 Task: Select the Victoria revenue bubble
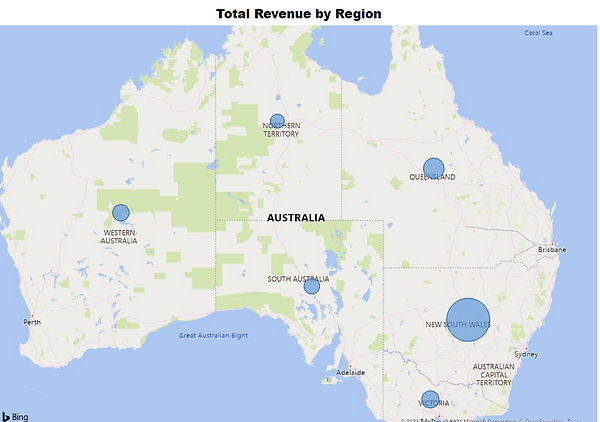pos(430,399)
